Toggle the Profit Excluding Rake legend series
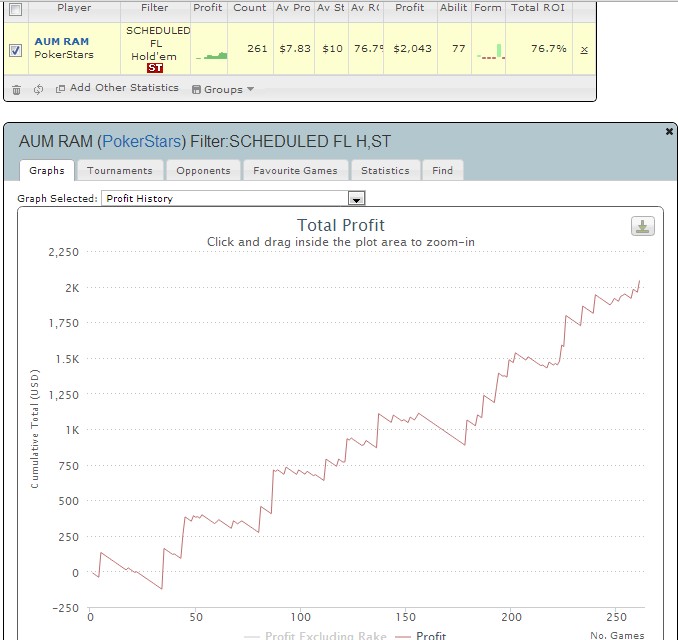This screenshot has height=640, width=678. 315,635
